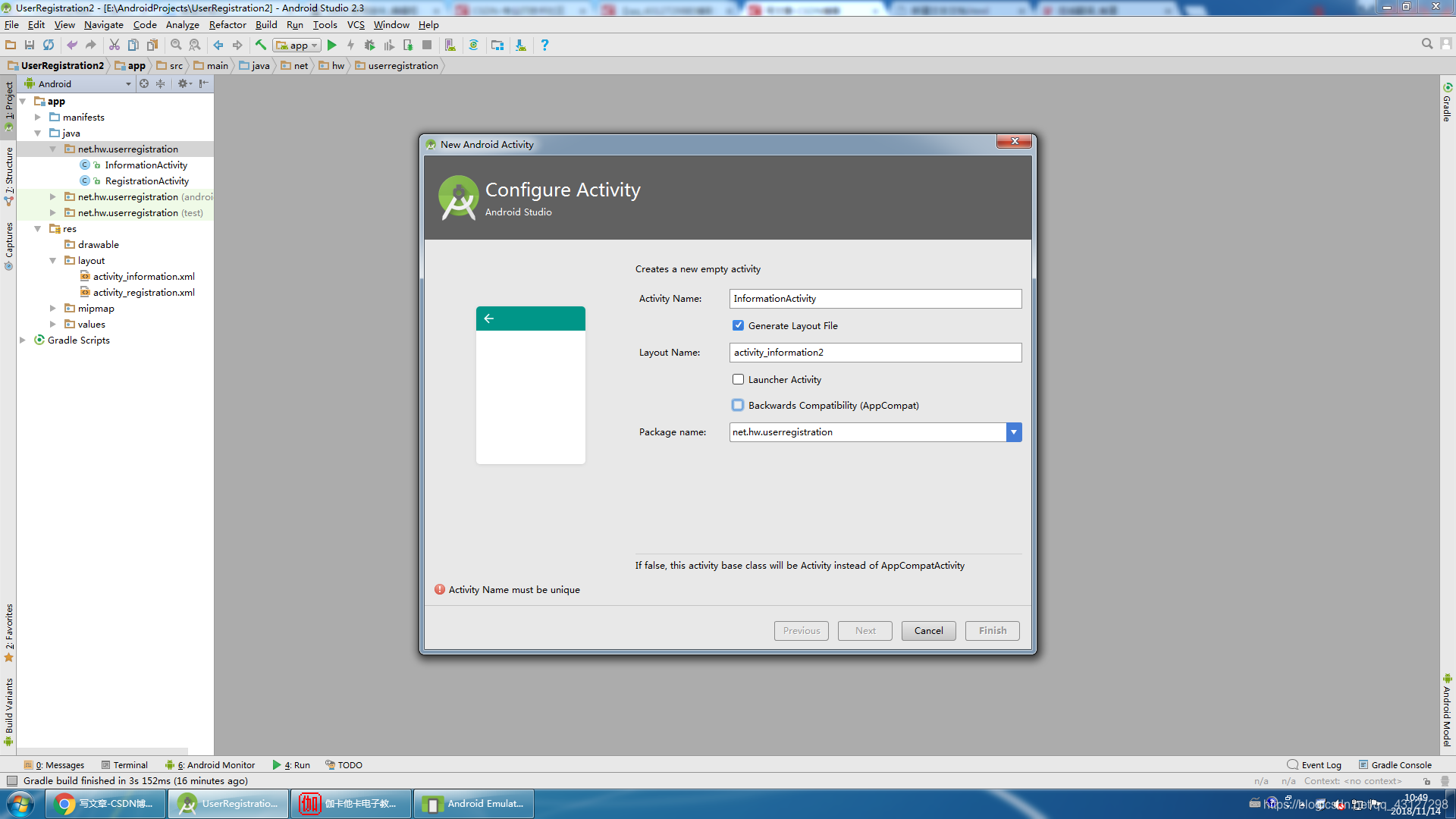Click the Open folder toolbar icon
Image resolution: width=1456 pixels, height=819 pixels.
coord(11,45)
